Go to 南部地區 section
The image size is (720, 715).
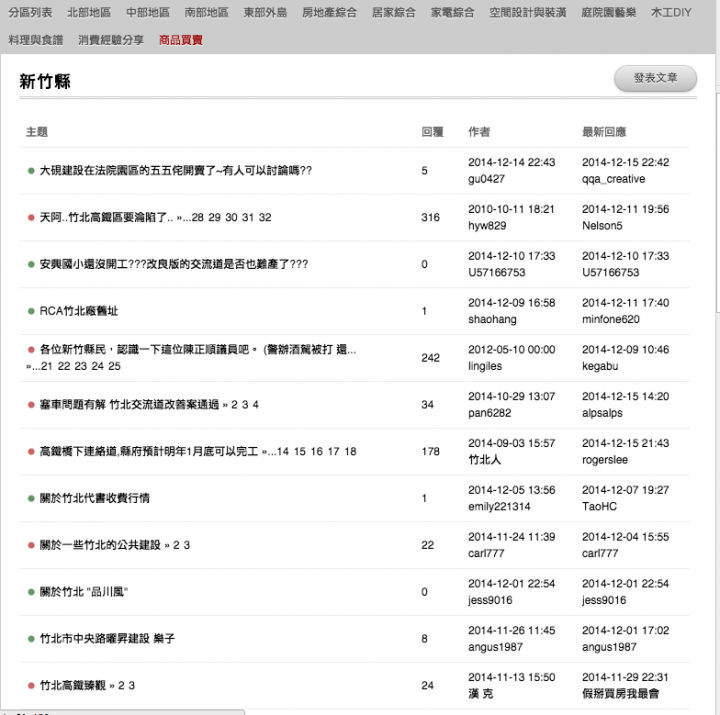point(207,12)
